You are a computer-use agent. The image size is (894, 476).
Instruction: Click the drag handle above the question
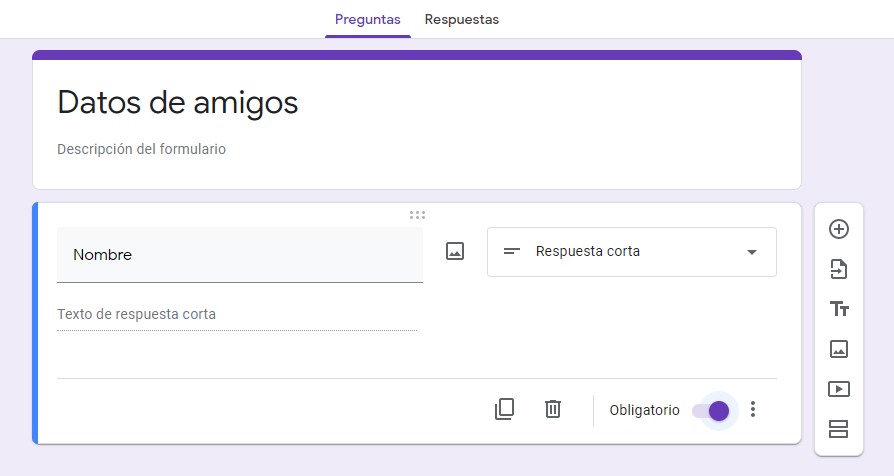click(x=417, y=214)
